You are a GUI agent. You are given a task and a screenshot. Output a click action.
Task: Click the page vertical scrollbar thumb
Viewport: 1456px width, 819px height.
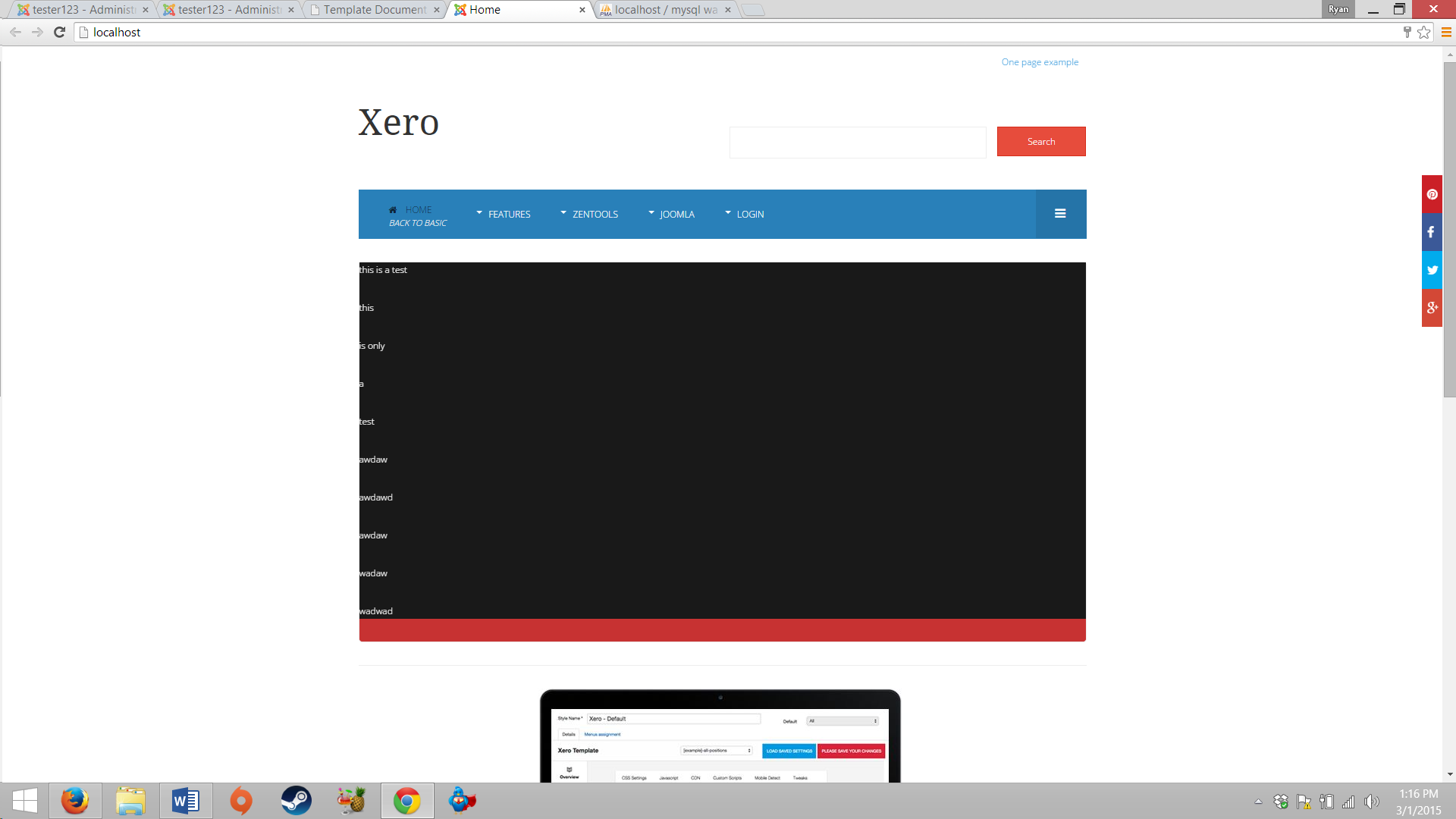1449,229
